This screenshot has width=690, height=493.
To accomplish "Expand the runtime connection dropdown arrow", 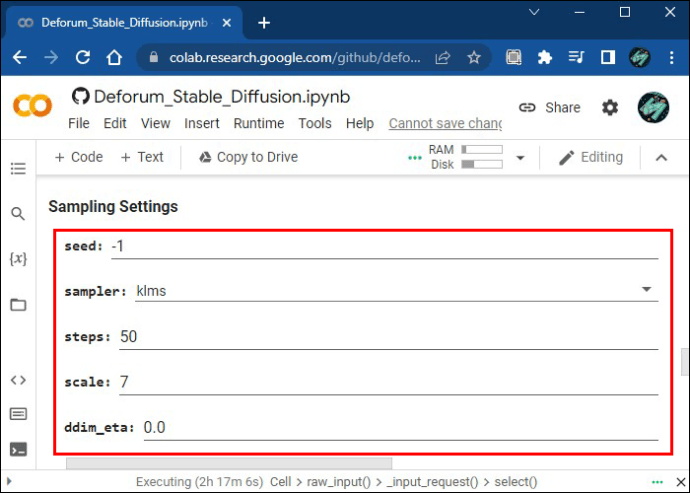I will pos(520,158).
